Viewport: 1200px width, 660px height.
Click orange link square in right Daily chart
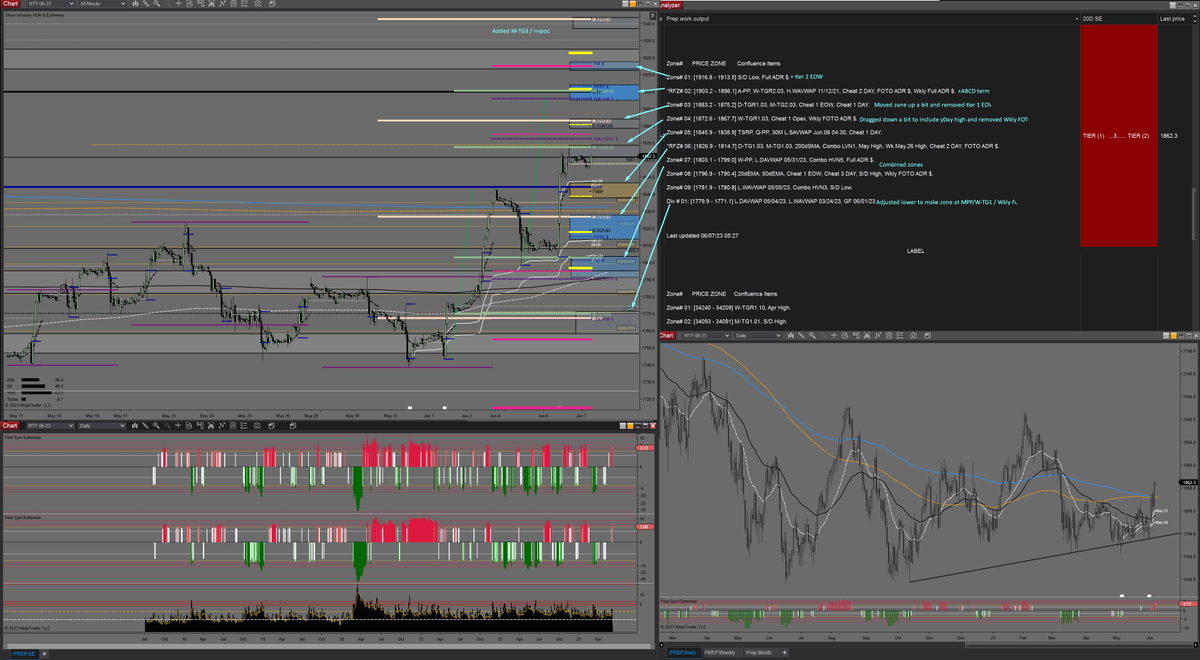[x=1174, y=336]
